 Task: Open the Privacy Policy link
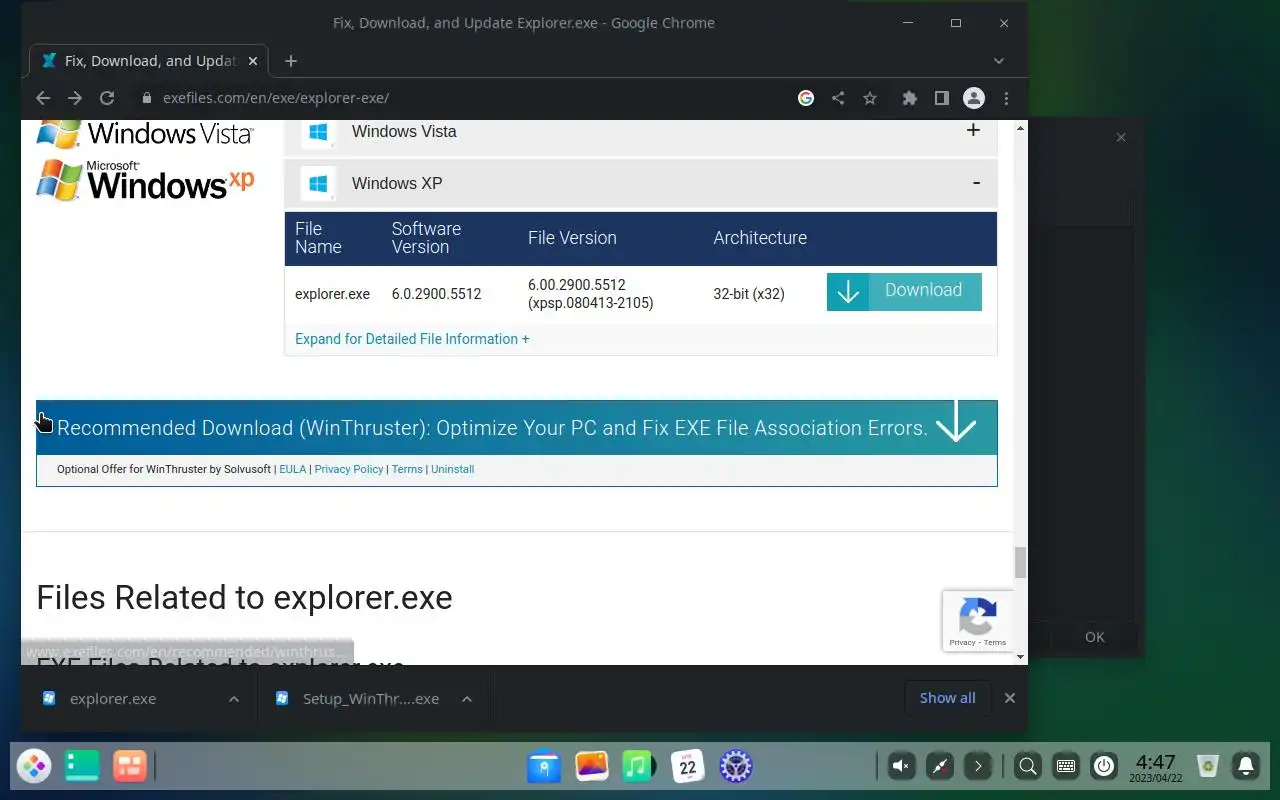click(x=349, y=469)
